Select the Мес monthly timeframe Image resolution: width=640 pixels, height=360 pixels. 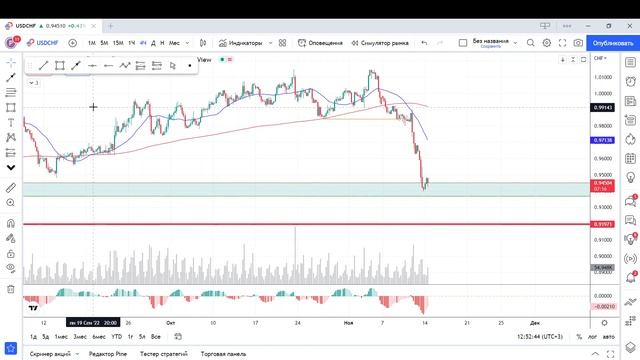(174, 43)
